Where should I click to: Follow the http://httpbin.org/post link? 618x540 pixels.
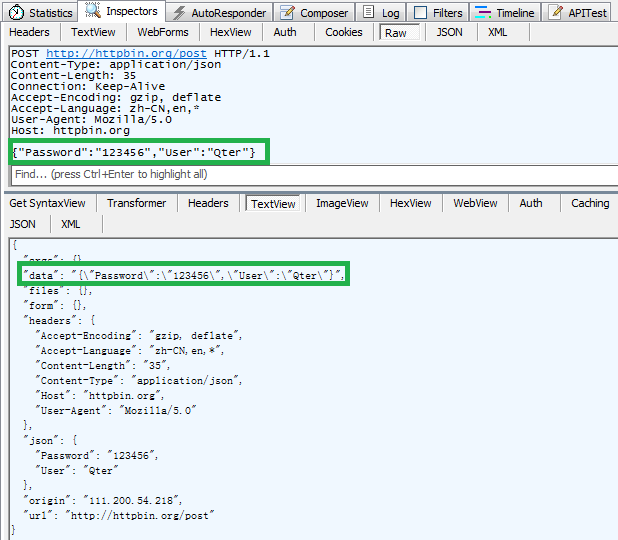point(126,53)
